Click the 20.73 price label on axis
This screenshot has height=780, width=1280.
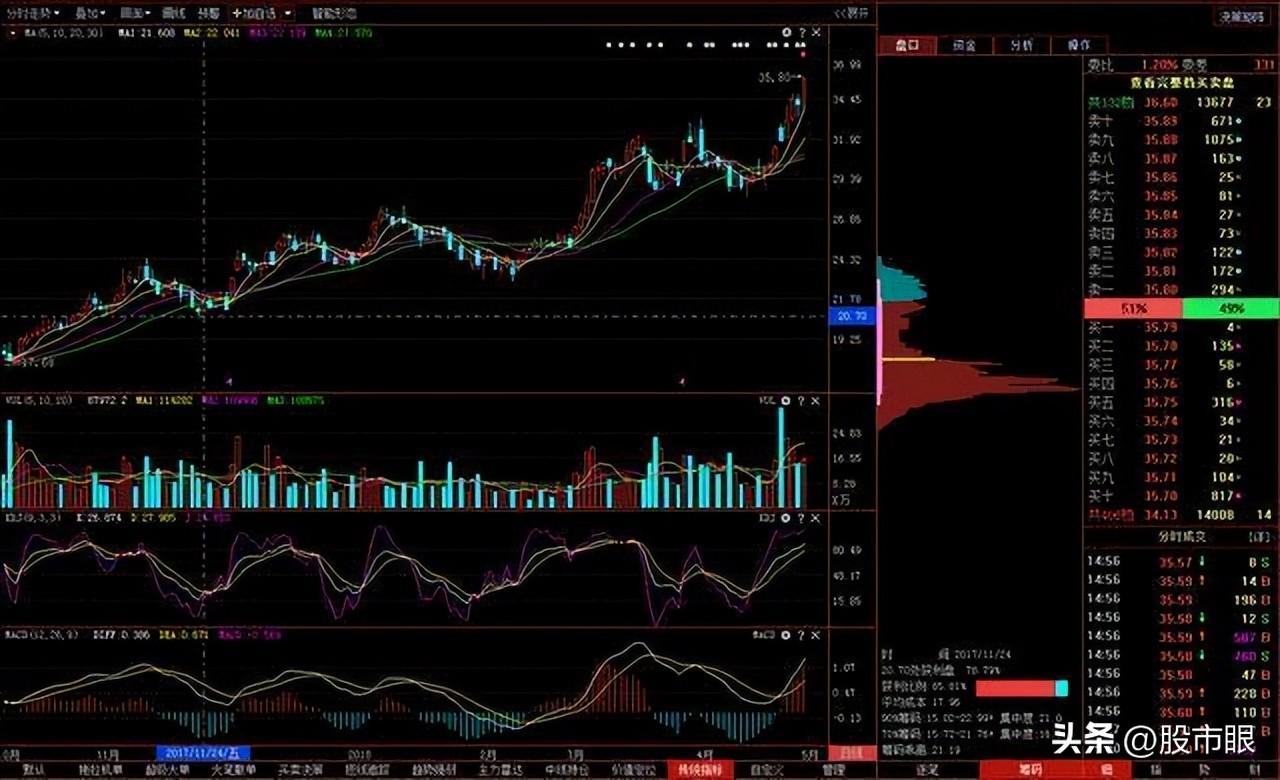[x=850, y=316]
